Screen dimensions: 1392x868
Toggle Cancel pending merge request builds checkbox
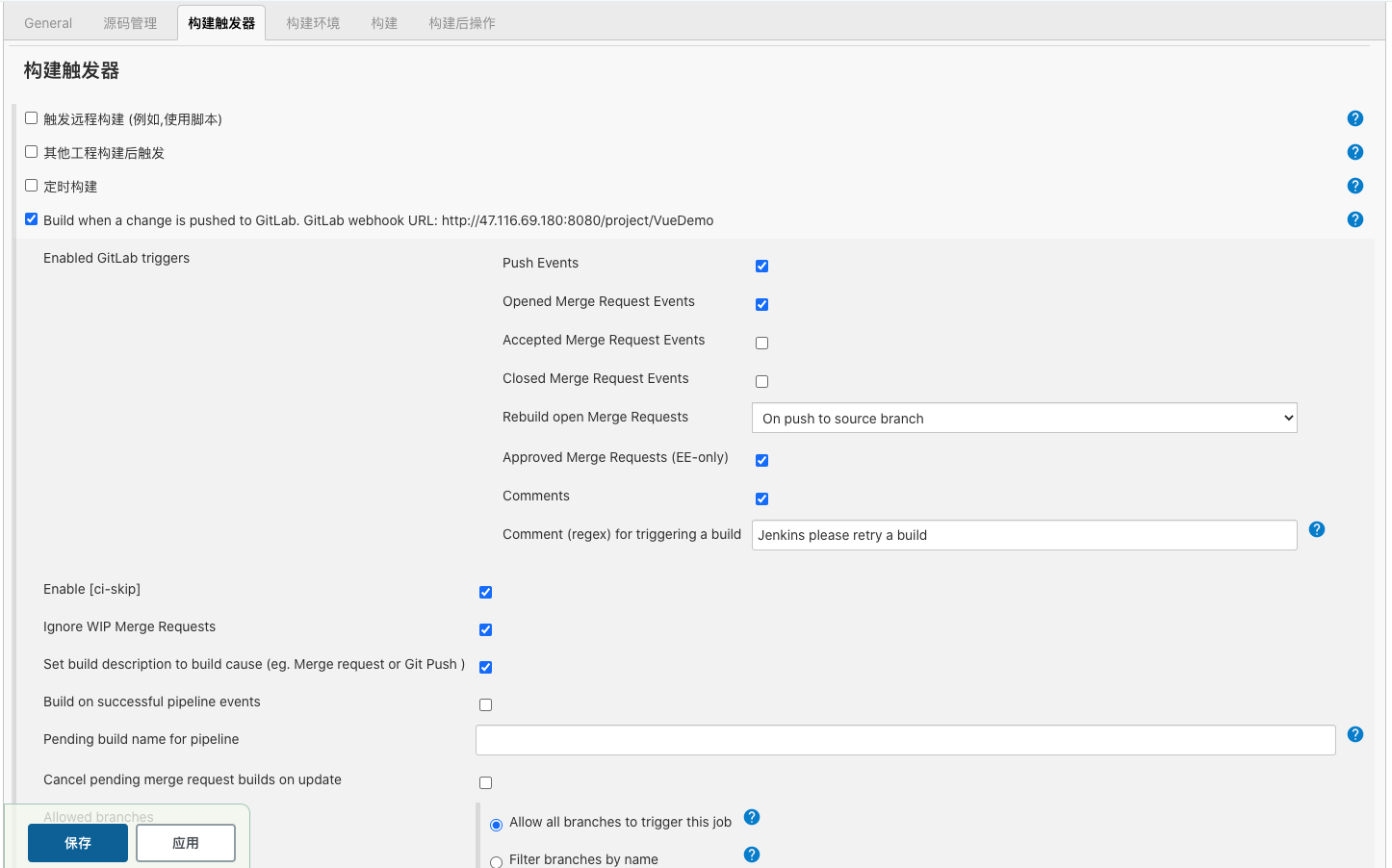pyautogui.click(x=485, y=782)
